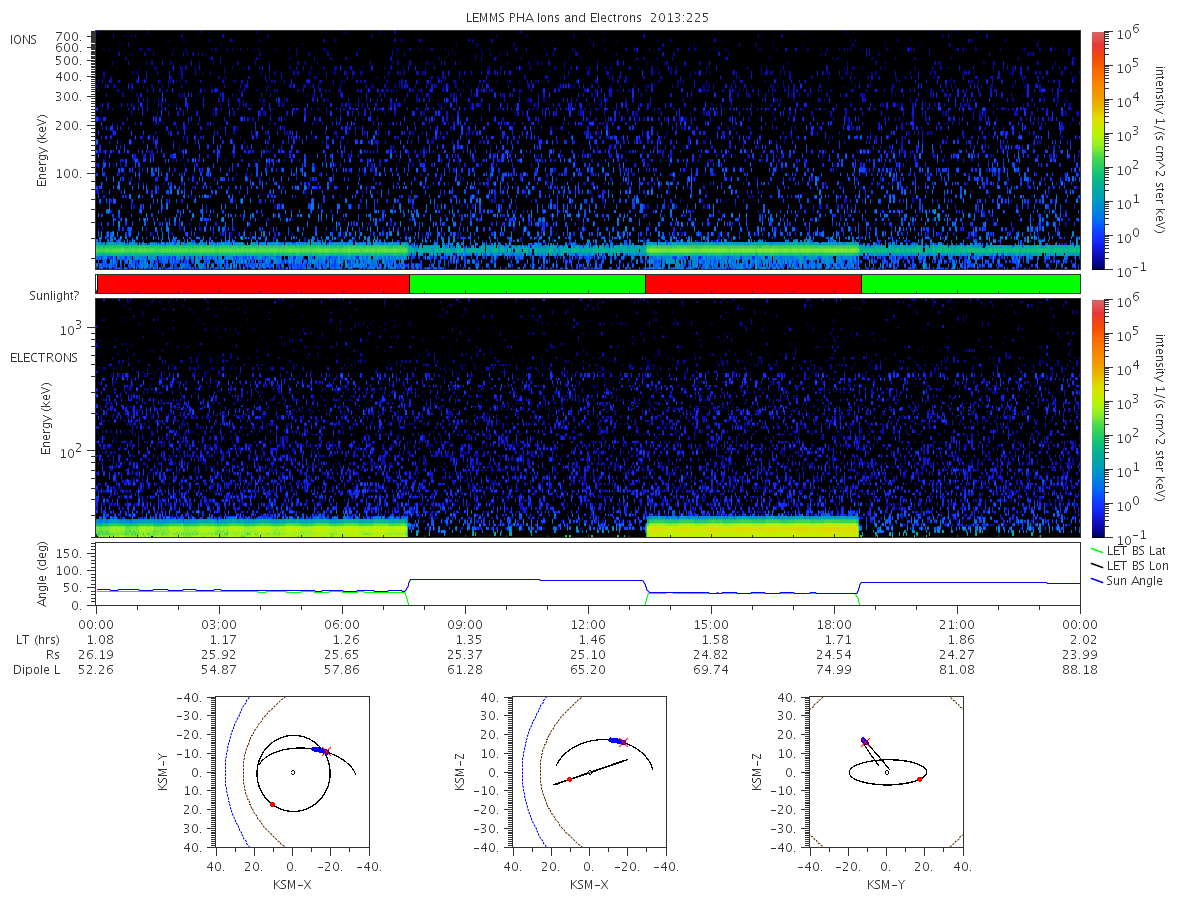Click the Angle (deg) axis label
Viewport: 1200px width, 900px height.
46,577
